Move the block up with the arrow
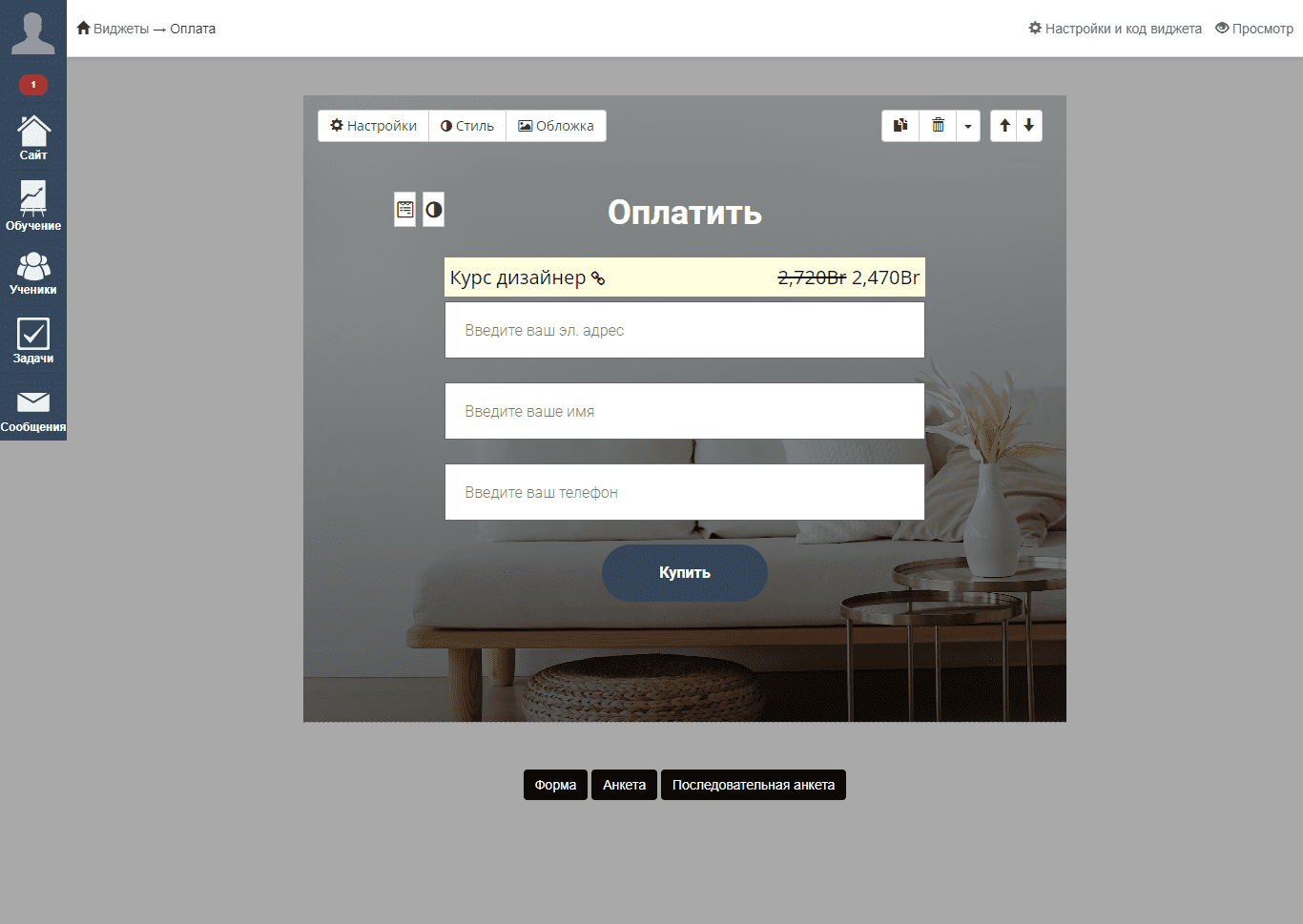The height and width of the screenshot is (924, 1303). pos(1004,126)
